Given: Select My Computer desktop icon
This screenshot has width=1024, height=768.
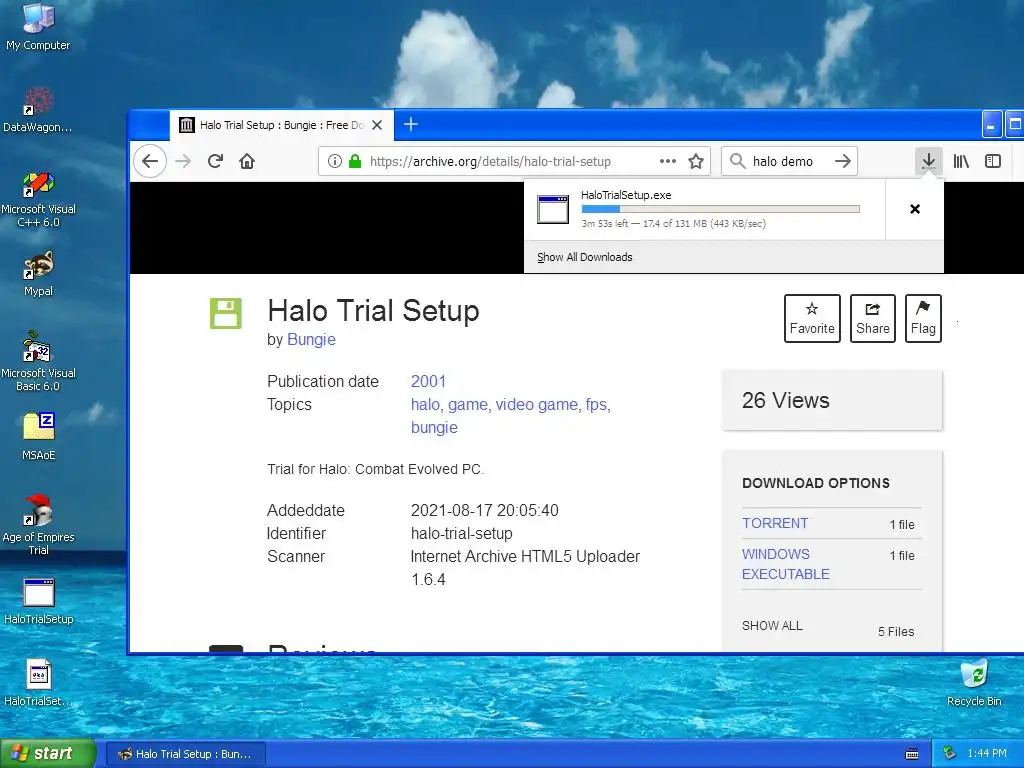Looking at the screenshot, I should pyautogui.click(x=38, y=27).
